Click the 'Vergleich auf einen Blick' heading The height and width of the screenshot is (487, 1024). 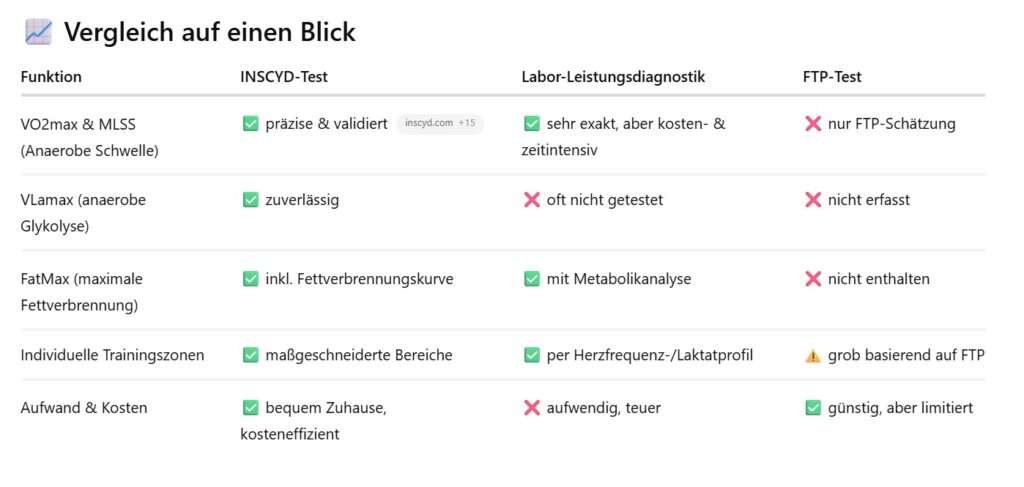[x=210, y=32]
